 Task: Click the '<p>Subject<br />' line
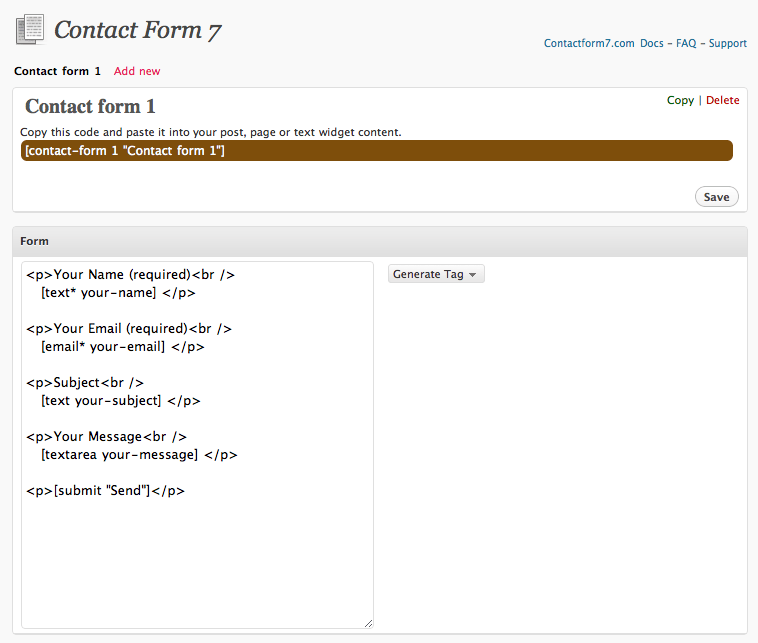[x=85, y=383]
